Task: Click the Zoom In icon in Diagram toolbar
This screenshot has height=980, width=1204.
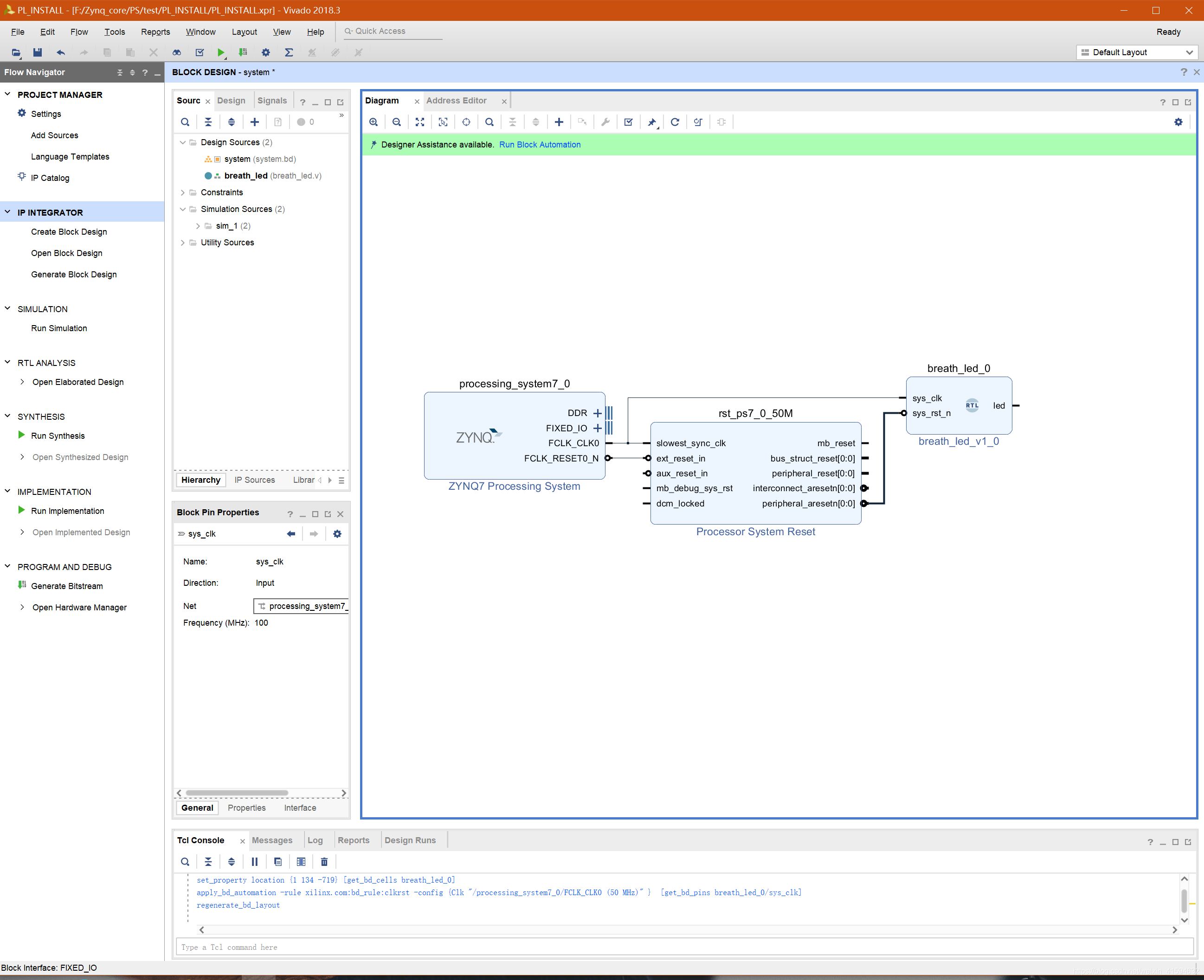Action: click(373, 122)
